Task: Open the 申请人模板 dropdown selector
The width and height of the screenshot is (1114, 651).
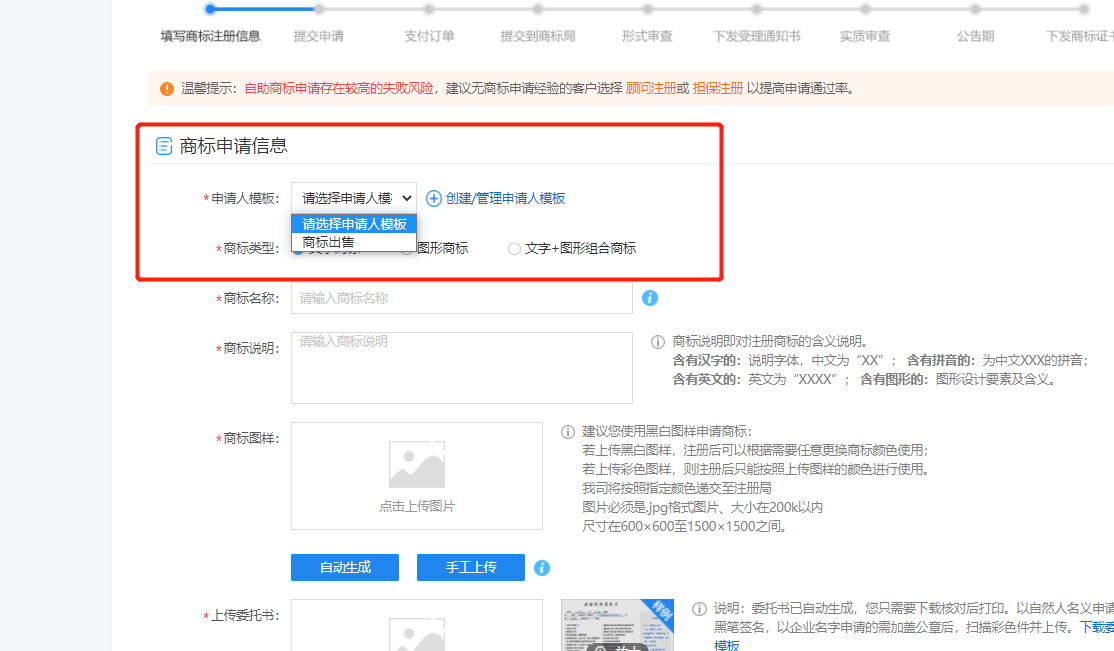Action: (x=354, y=198)
